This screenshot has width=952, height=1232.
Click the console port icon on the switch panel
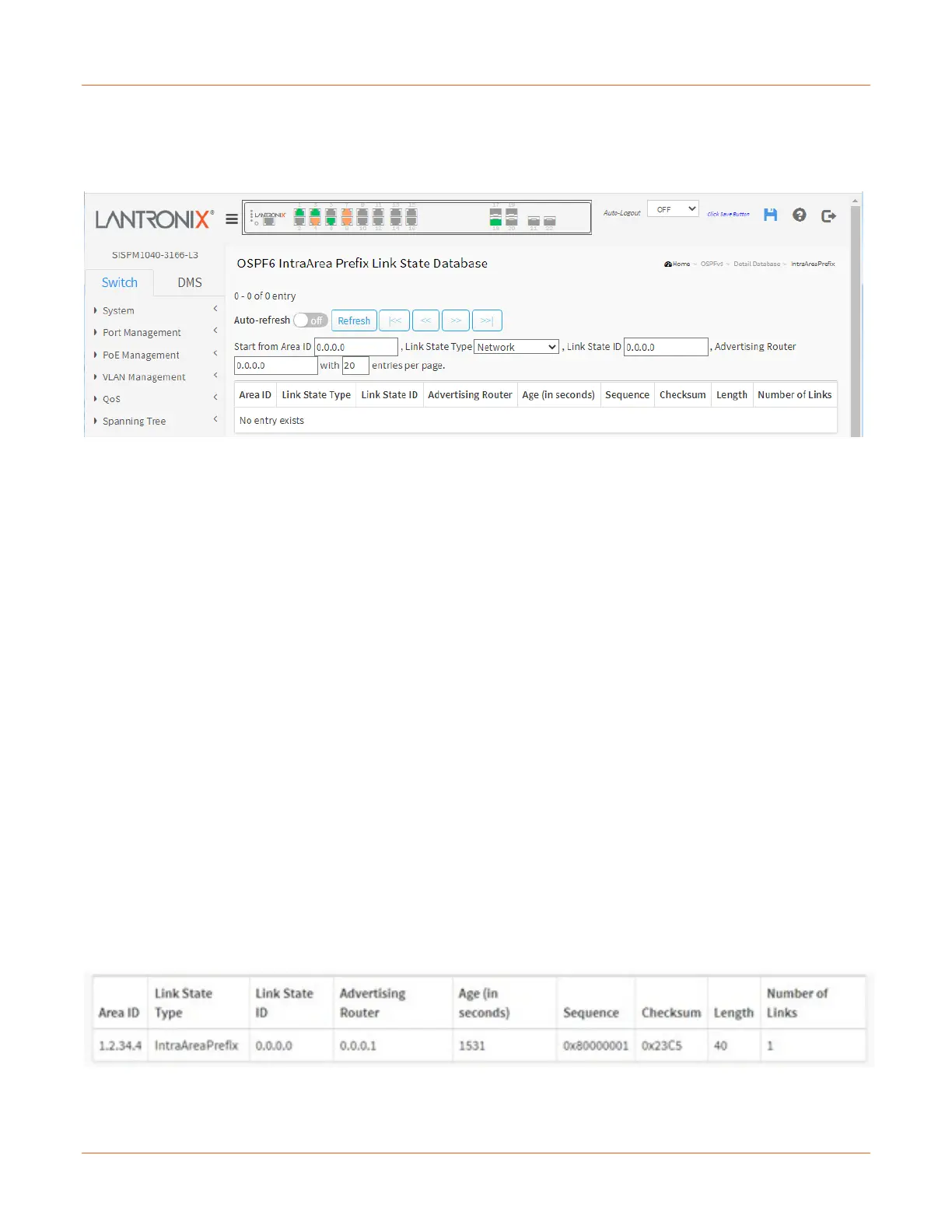click(x=269, y=221)
